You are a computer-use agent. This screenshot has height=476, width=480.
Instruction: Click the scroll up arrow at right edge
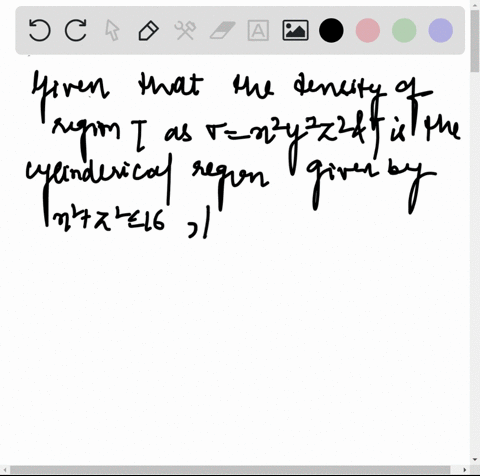tap(475, 4)
